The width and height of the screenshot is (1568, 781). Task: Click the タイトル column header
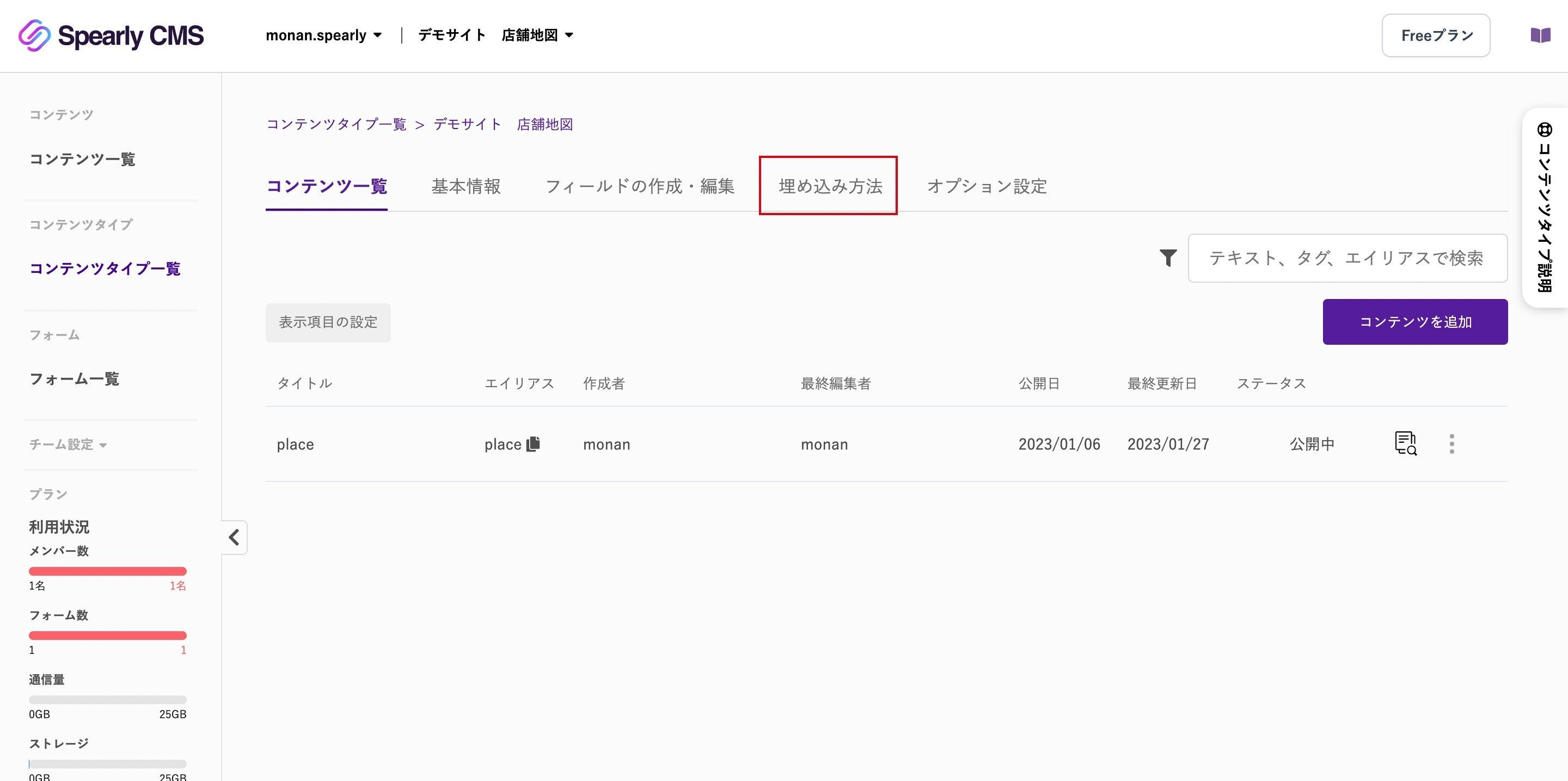point(304,383)
